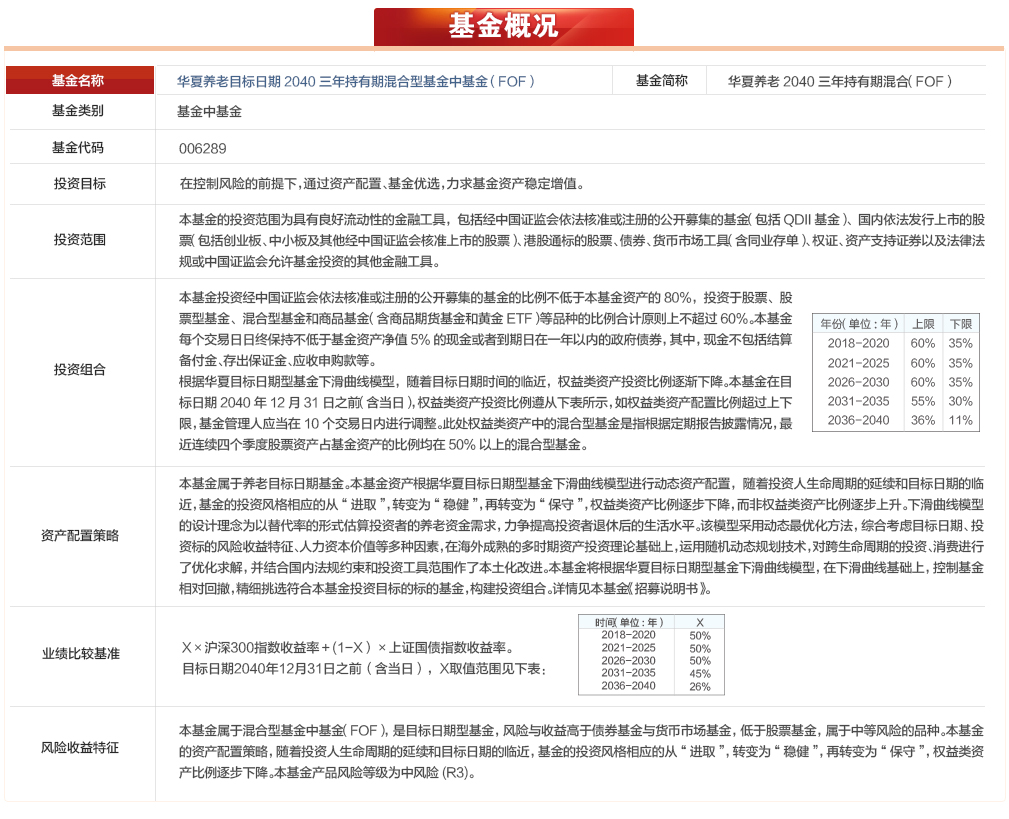
Task: Click the X column header in benchmark table
Action: (x=699, y=622)
